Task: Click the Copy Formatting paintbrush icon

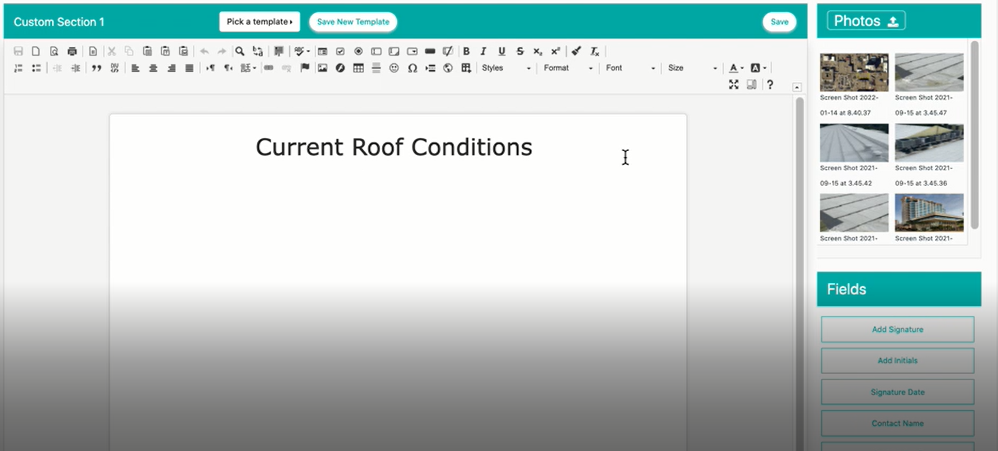Action: tap(576, 51)
